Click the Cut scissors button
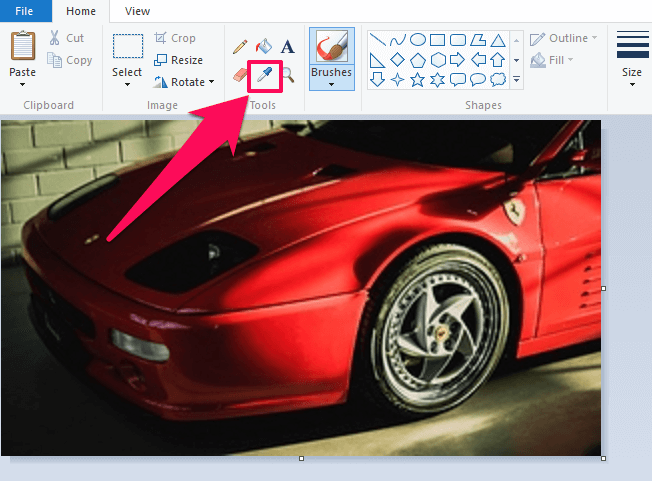652x481 pixels. (67, 38)
